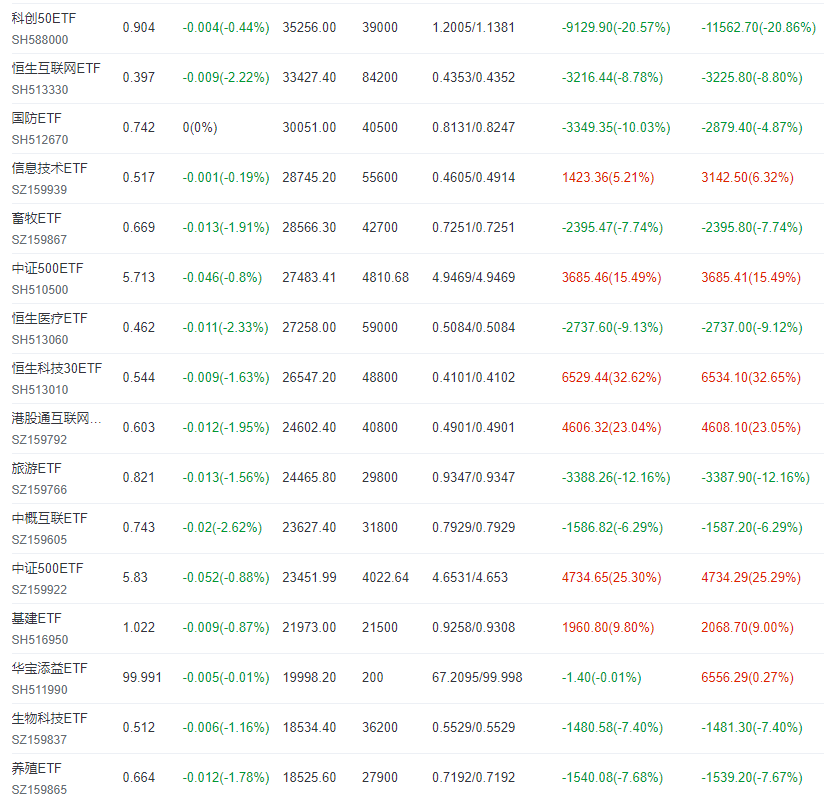The image size is (824, 798).
Task: Select the code SH511990
Action: tap(40, 690)
